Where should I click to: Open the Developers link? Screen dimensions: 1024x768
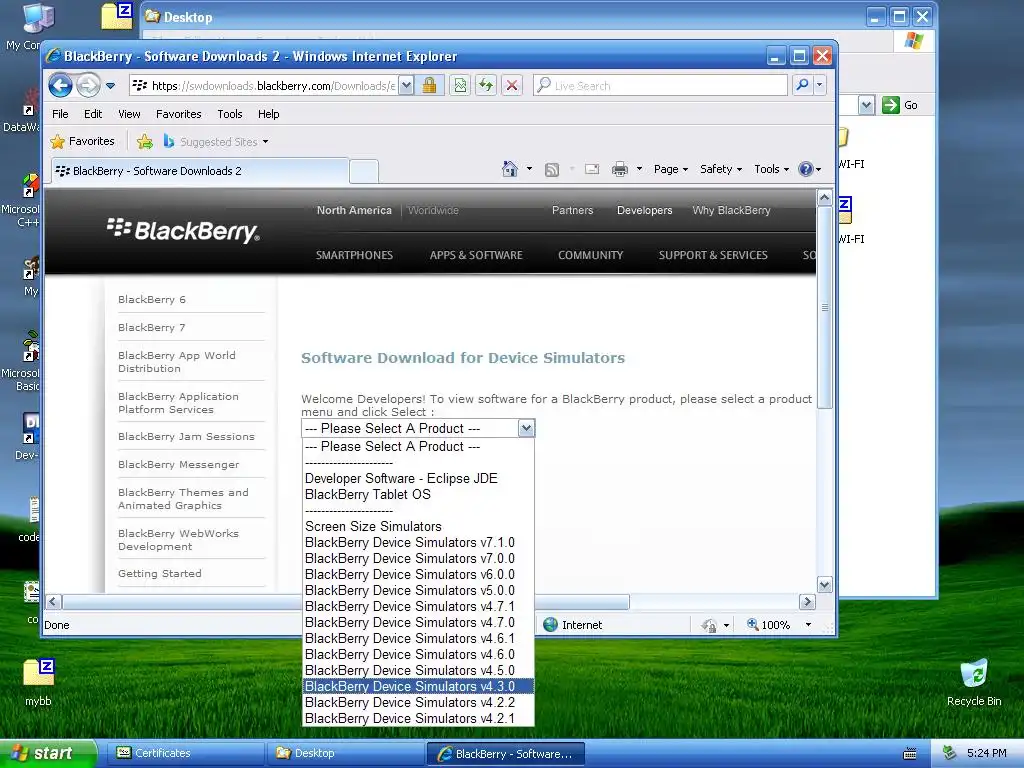click(x=645, y=210)
